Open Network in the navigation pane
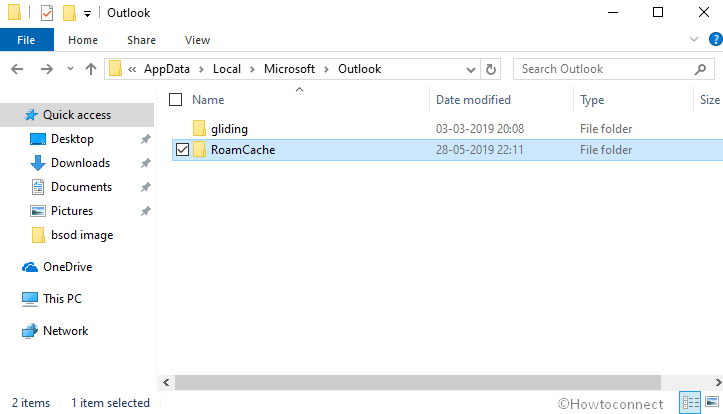Image resolution: width=723 pixels, height=414 pixels. (x=65, y=331)
